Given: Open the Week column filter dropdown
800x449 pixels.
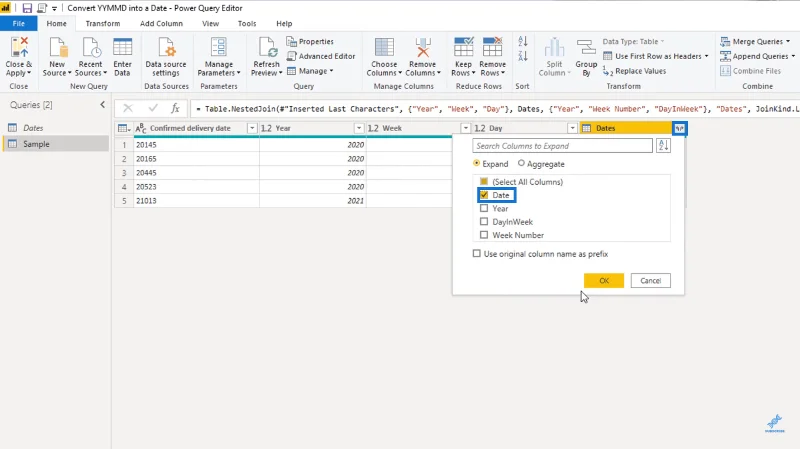Looking at the screenshot, I should coord(465,129).
